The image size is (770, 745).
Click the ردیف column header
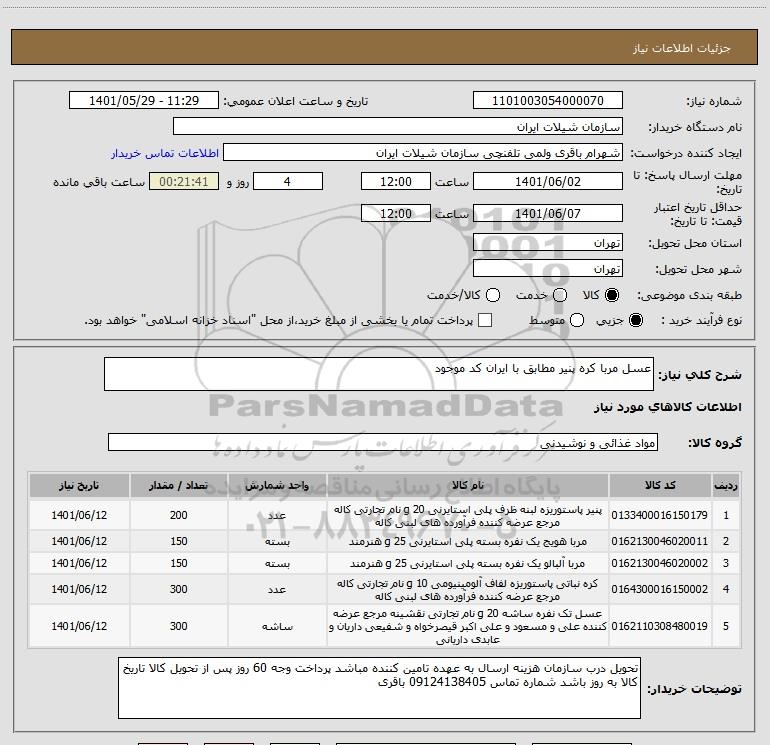pyautogui.click(x=726, y=486)
